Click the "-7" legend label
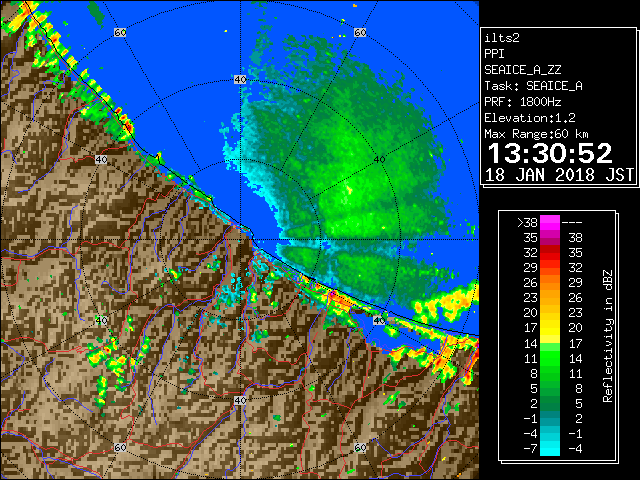This screenshot has height=480, width=640. click(531, 449)
